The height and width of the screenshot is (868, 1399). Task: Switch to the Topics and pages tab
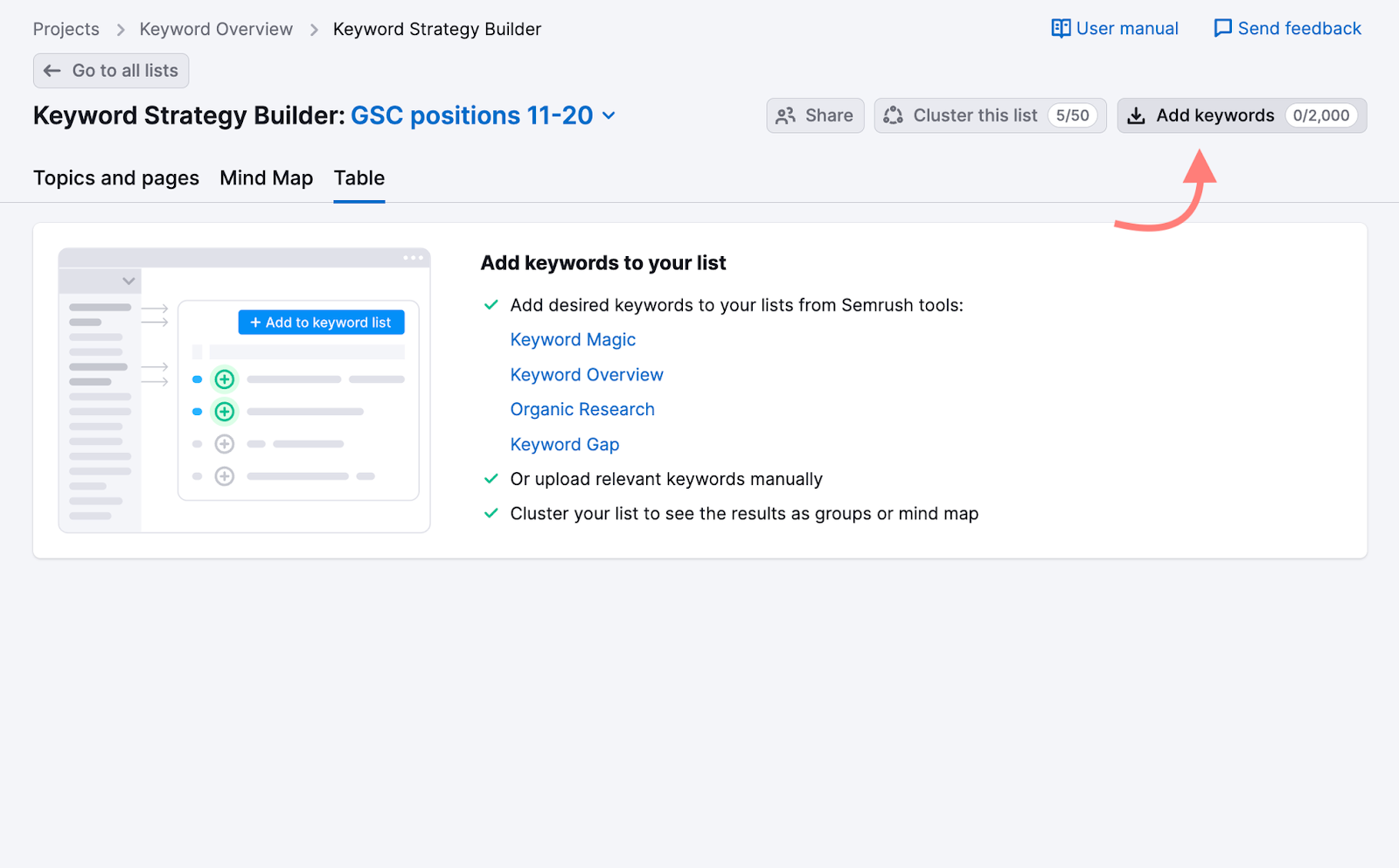[116, 178]
